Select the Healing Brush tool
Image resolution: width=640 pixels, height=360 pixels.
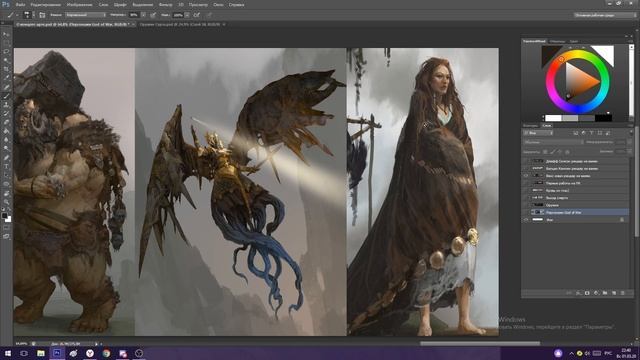tap(6, 87)
